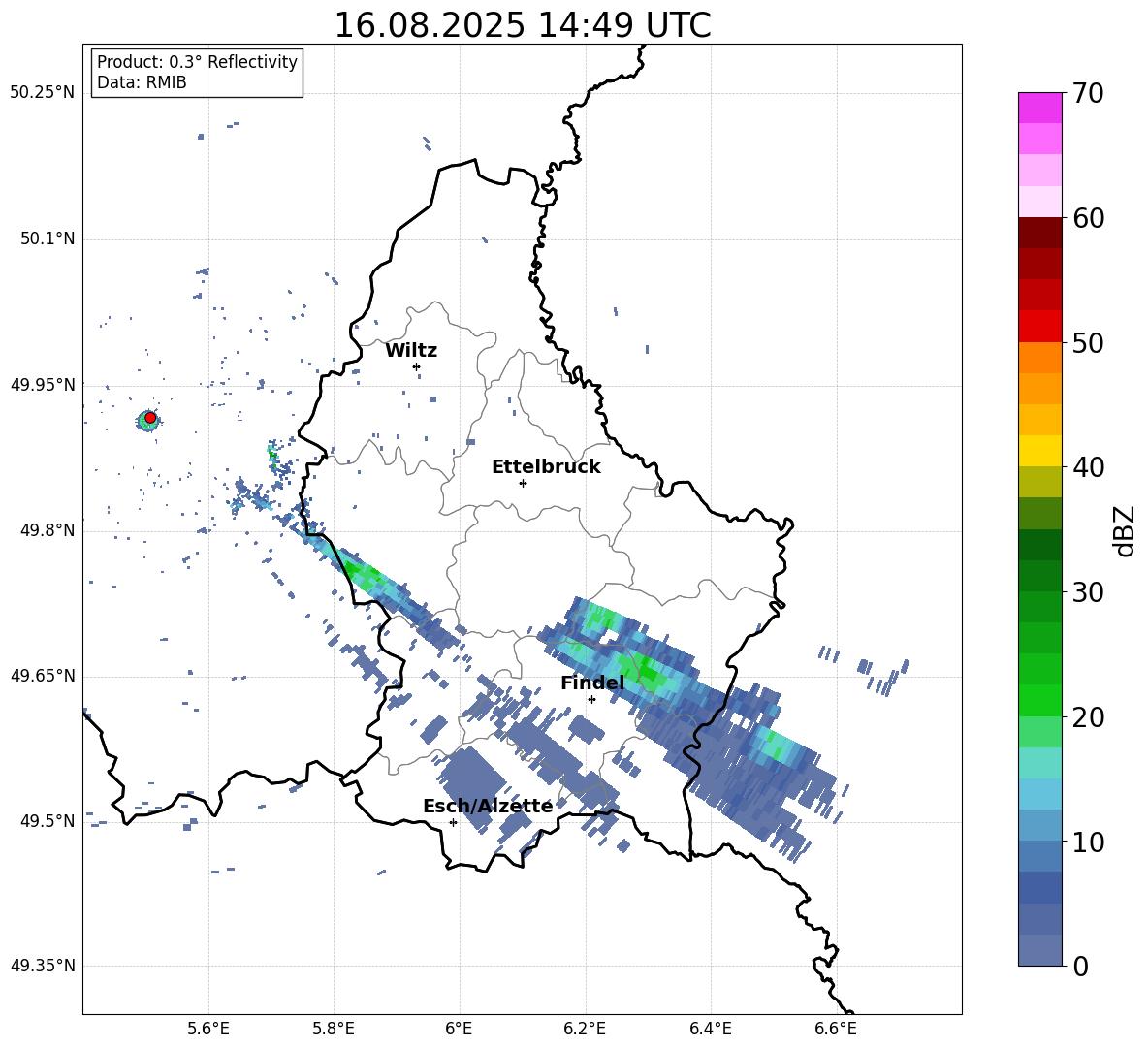Click the 49.95°N latitude label
Viewport: 1148px width, 1048px height.
[43, 385]
